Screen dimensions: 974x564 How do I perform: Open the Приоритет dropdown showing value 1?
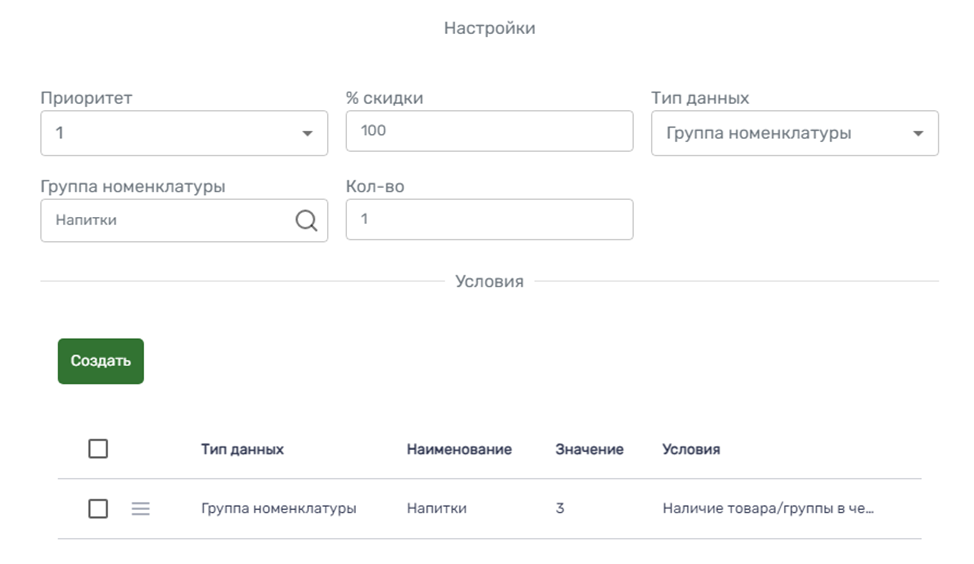pos(170,133)
